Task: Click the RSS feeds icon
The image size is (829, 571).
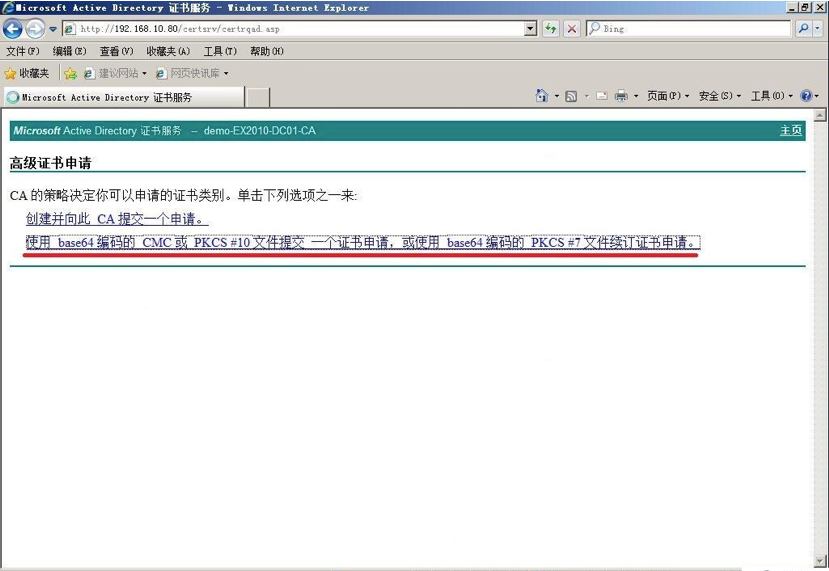Action: tap(571, 96)
